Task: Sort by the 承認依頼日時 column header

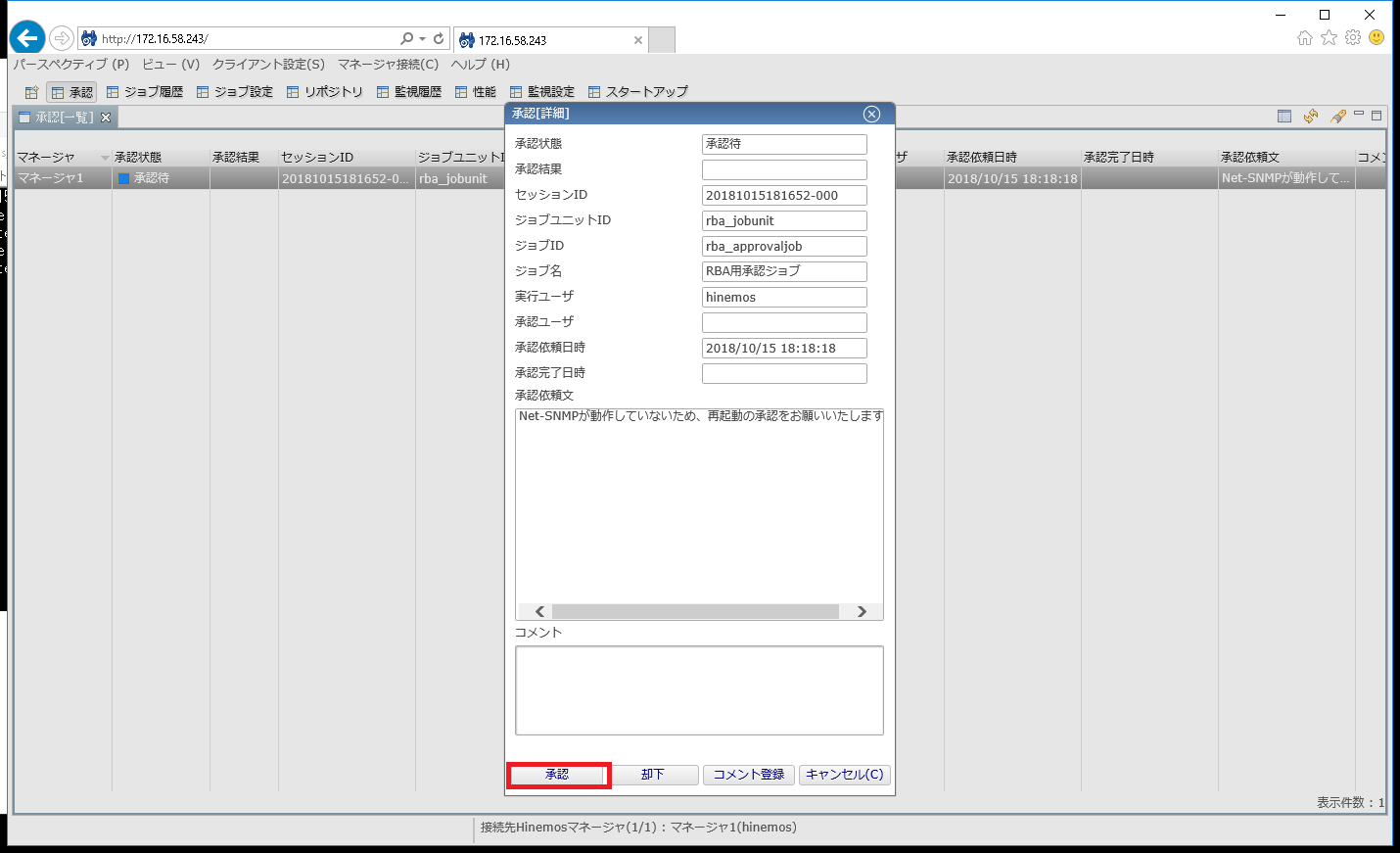Action: pyautogui.click(x=1012, y=157)
